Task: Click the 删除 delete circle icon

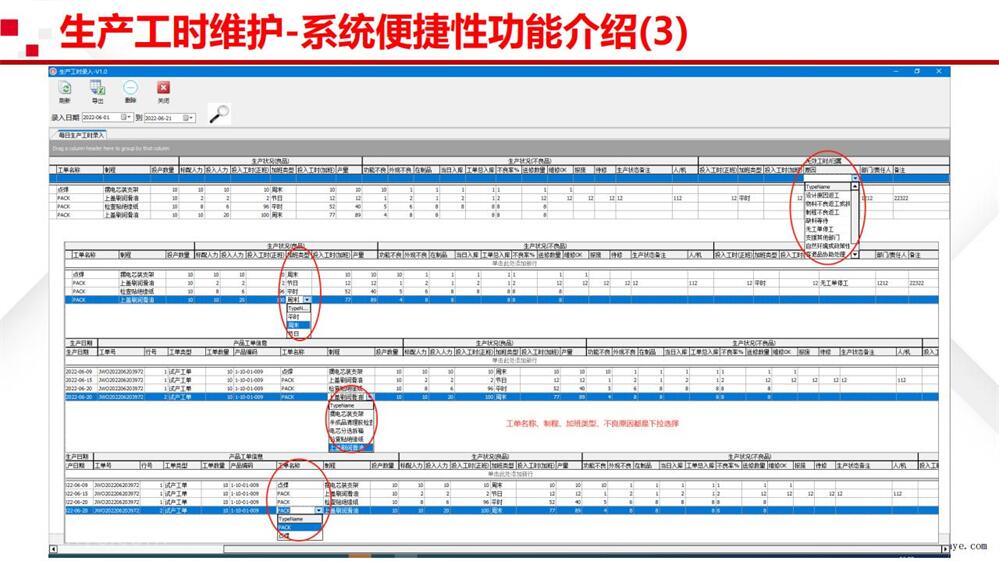Action: pos(130,88)
